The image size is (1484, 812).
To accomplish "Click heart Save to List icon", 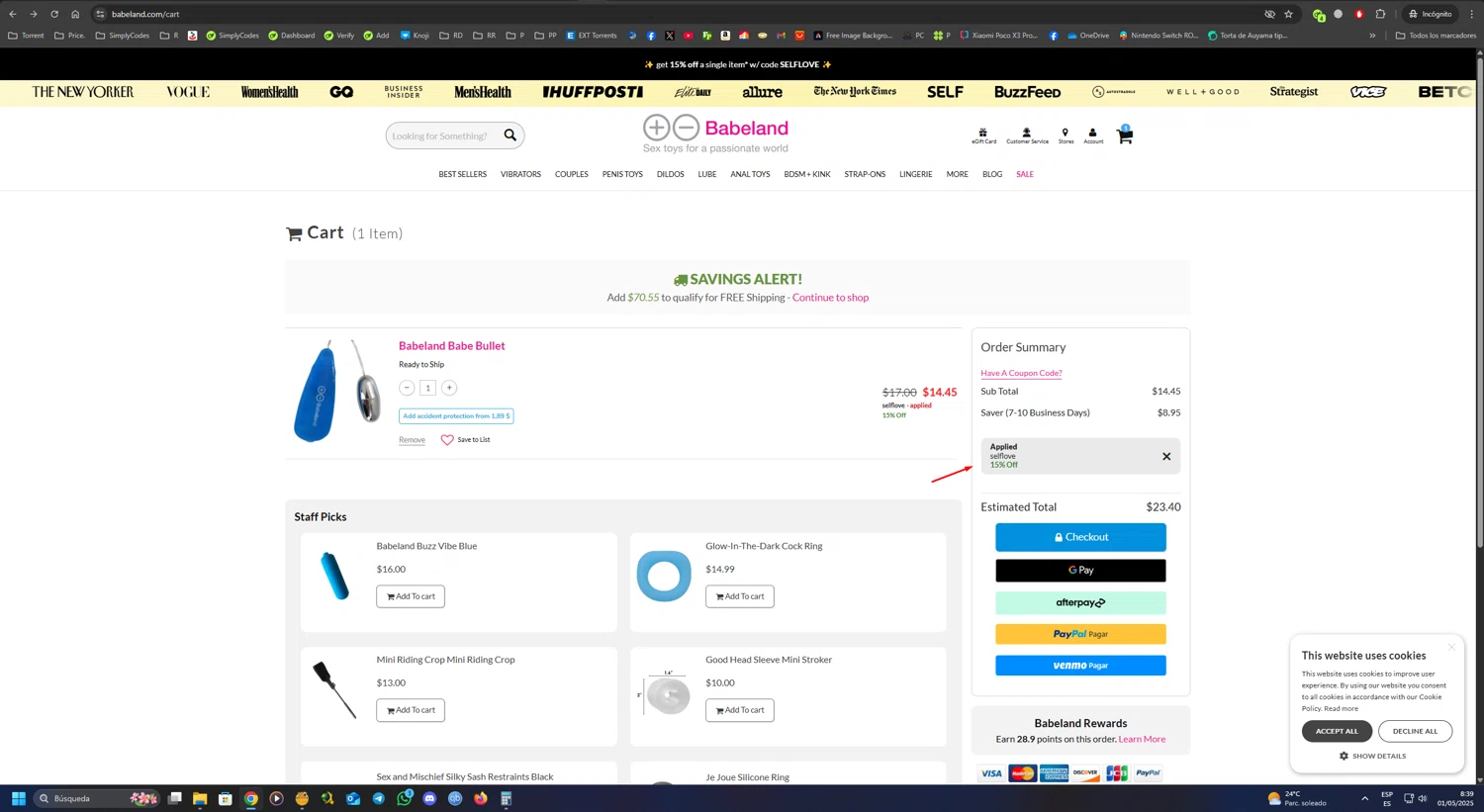I will [447, 440].
